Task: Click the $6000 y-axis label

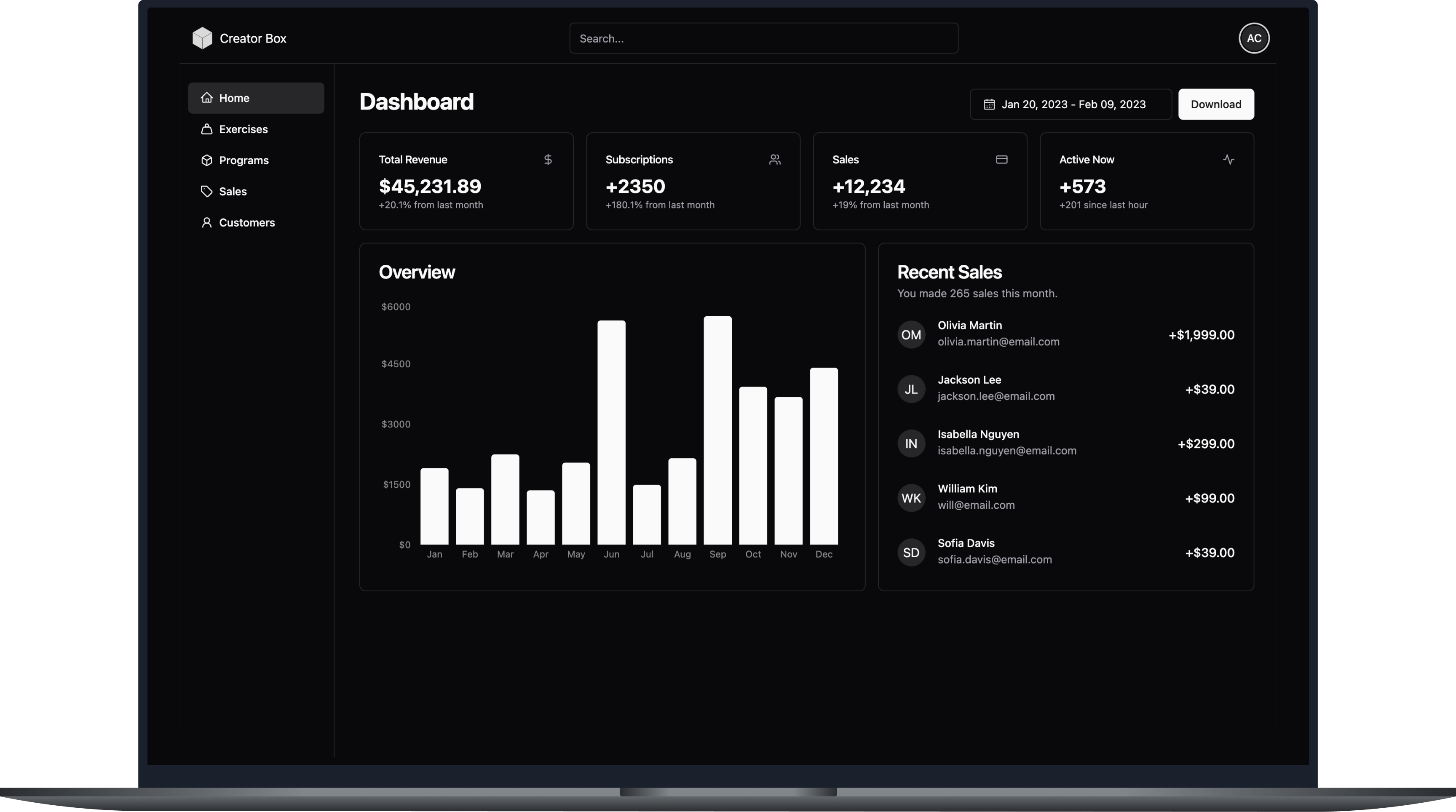Action: point(396,306)
